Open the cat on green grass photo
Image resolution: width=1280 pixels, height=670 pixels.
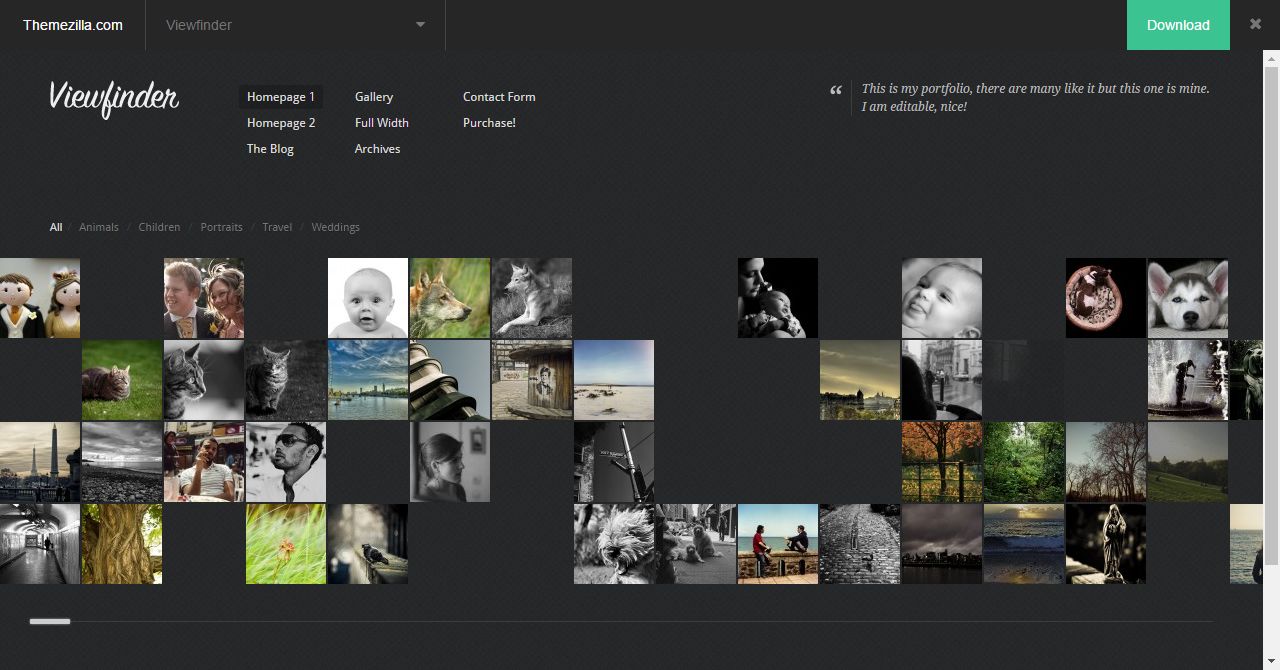tap(121, 380)
